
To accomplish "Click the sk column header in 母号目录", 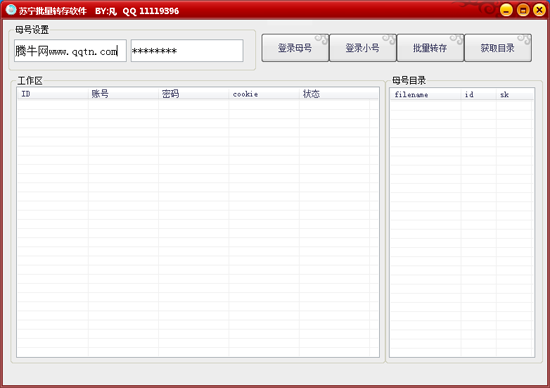I will (x=515, y=95).
